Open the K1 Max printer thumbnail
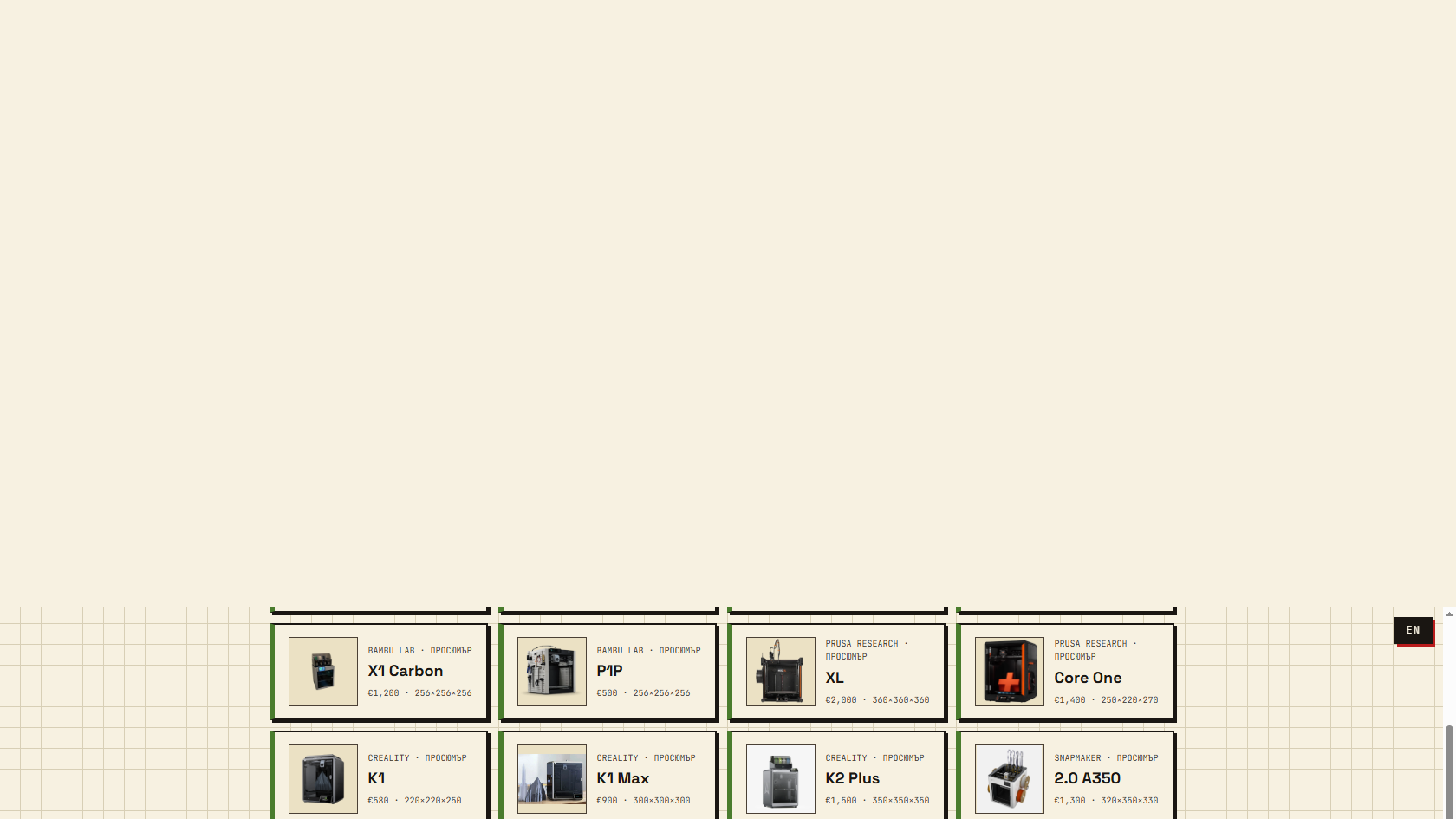Viewport: 1456px width, 819px height. pyautogui.click(x=552, y=779)
